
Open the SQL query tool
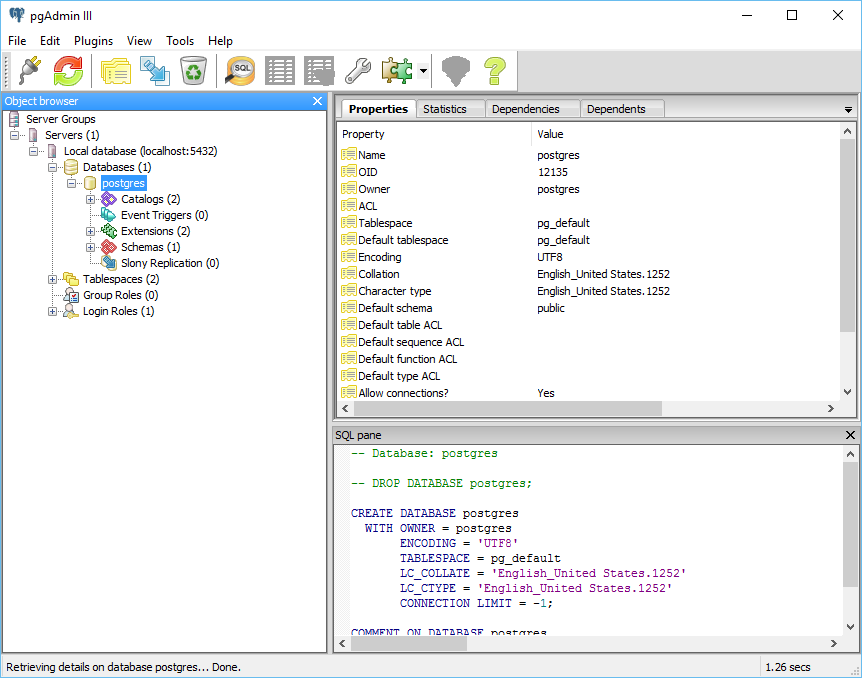point(241,70)
